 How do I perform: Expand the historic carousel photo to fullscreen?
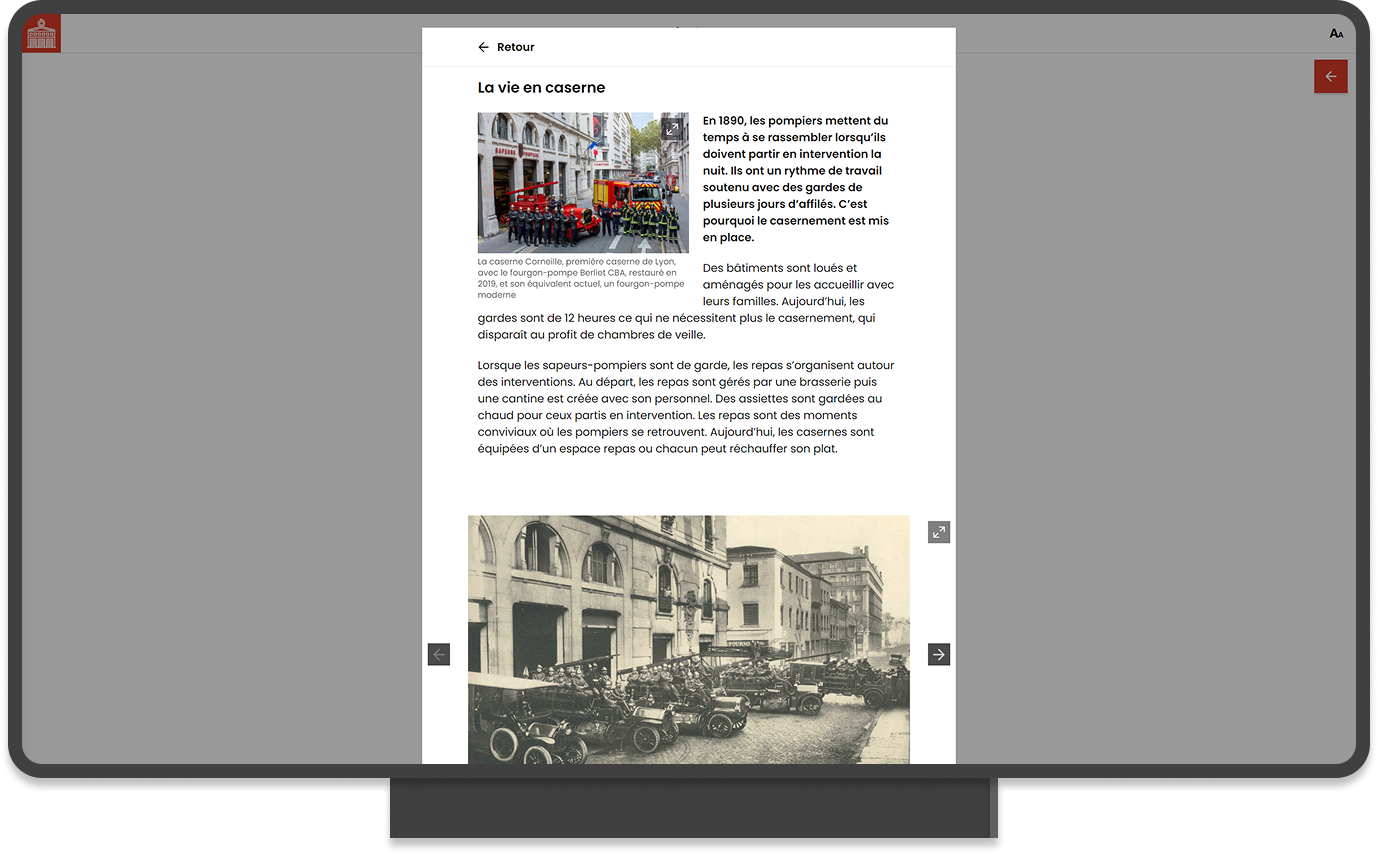coord(938,532)
